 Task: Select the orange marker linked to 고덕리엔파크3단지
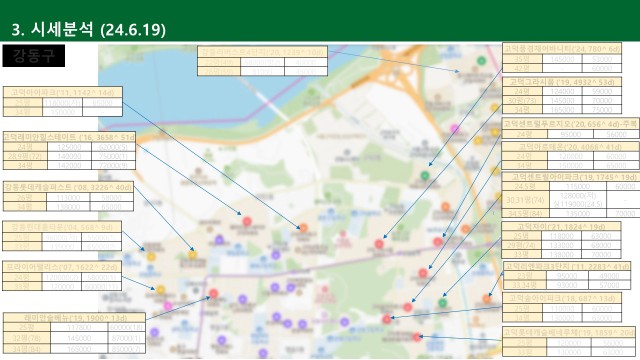(x=487, y=299)
